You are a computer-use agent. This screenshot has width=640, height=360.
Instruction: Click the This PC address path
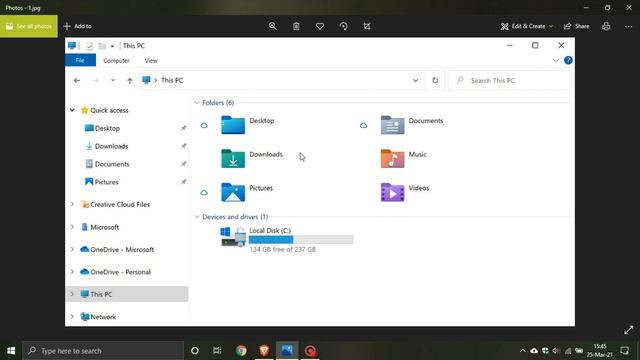[172, 80]
